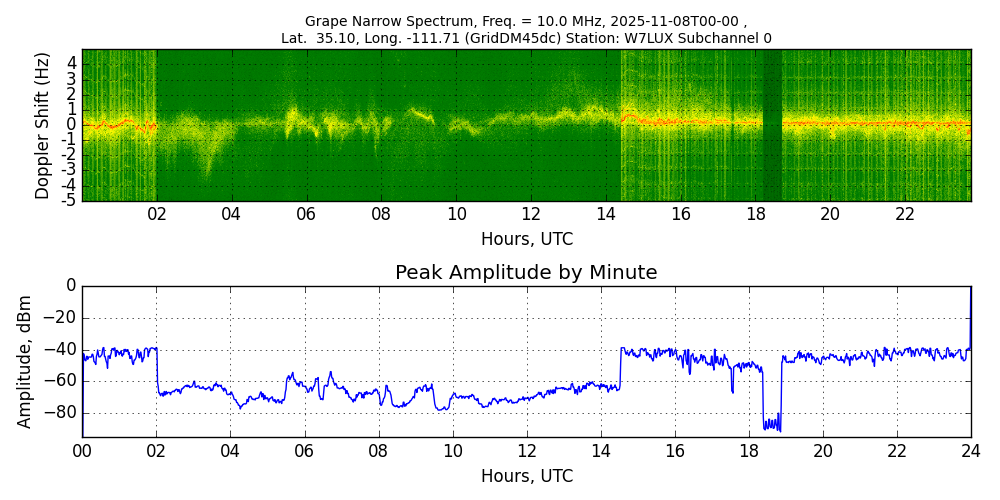The width and height of the screenshot is (1000, 500).
Task: Click the -80 dBm amplitude tick label
Action: (60, 412)
